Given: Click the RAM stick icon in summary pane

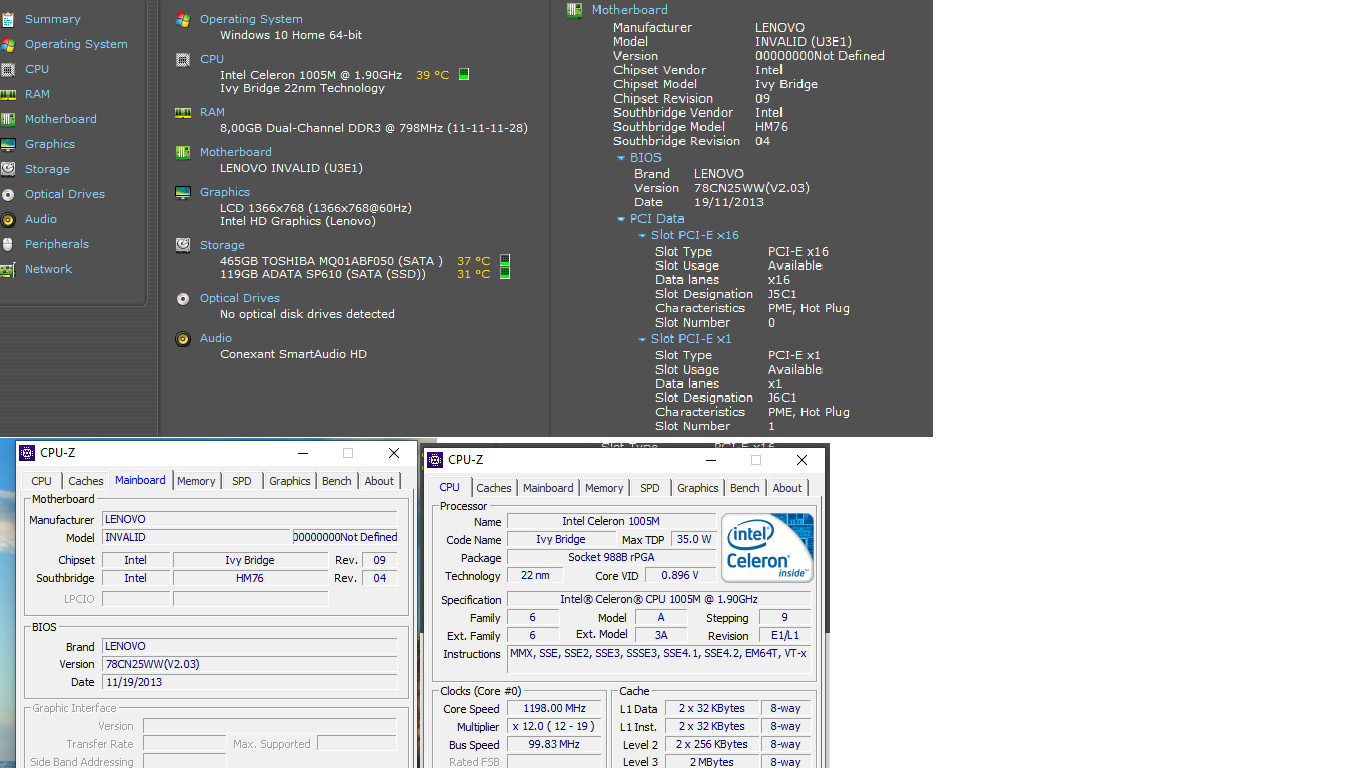Looking at the screenshot, I should [x=183, y=112].
